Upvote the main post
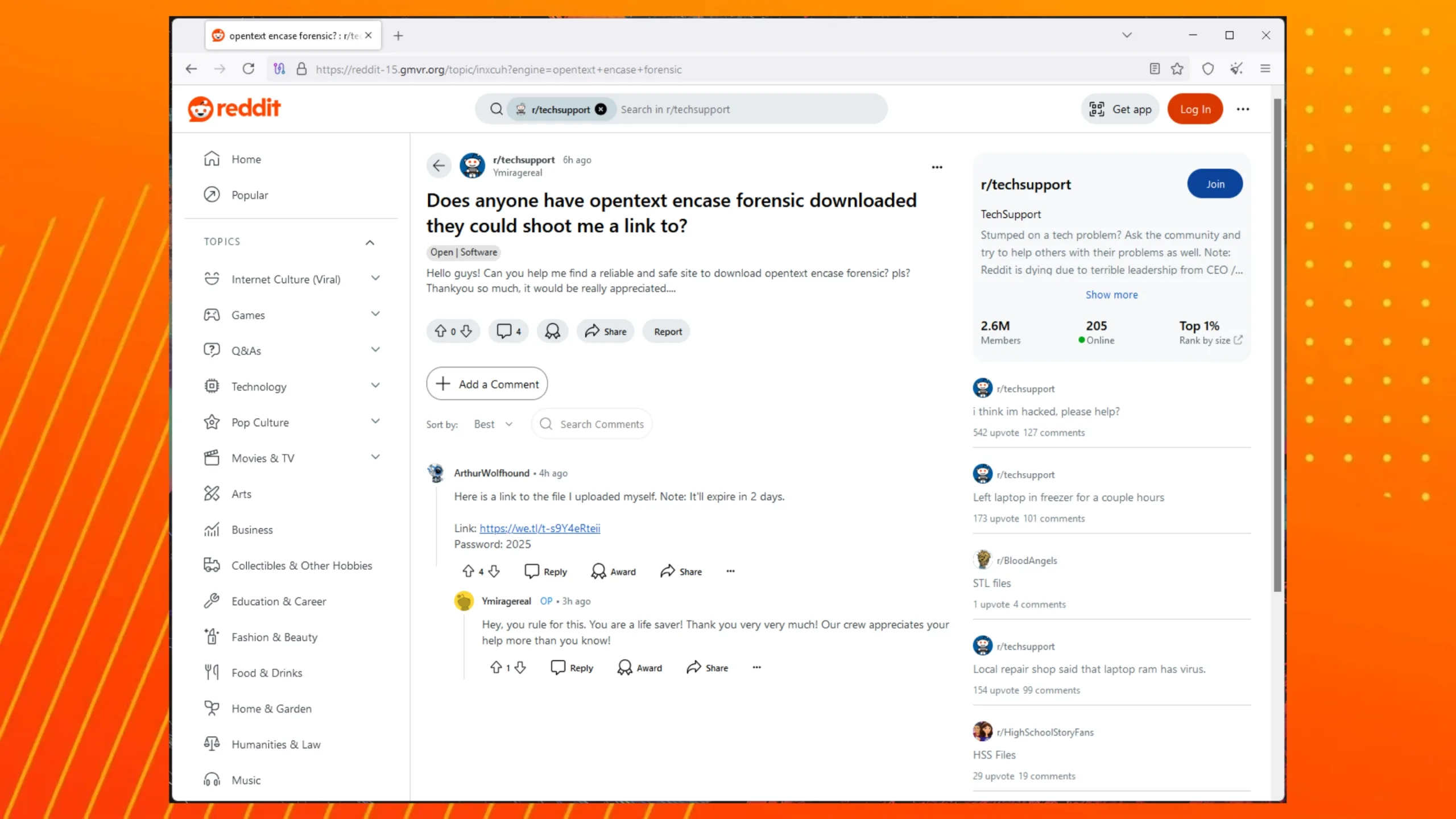1456x819 pixels. tap(440, 331)
